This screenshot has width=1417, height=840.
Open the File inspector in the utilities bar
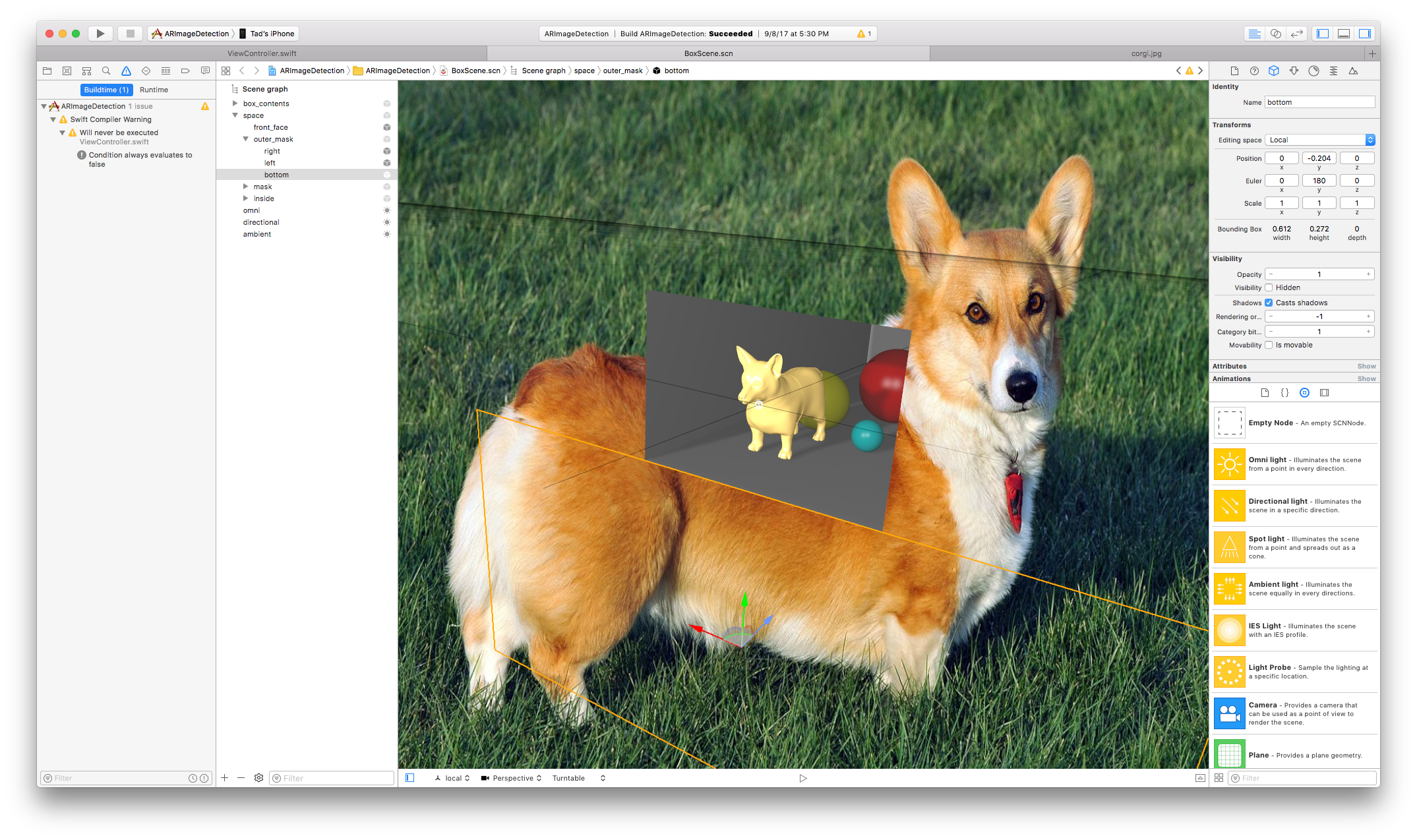(1234, 71)
